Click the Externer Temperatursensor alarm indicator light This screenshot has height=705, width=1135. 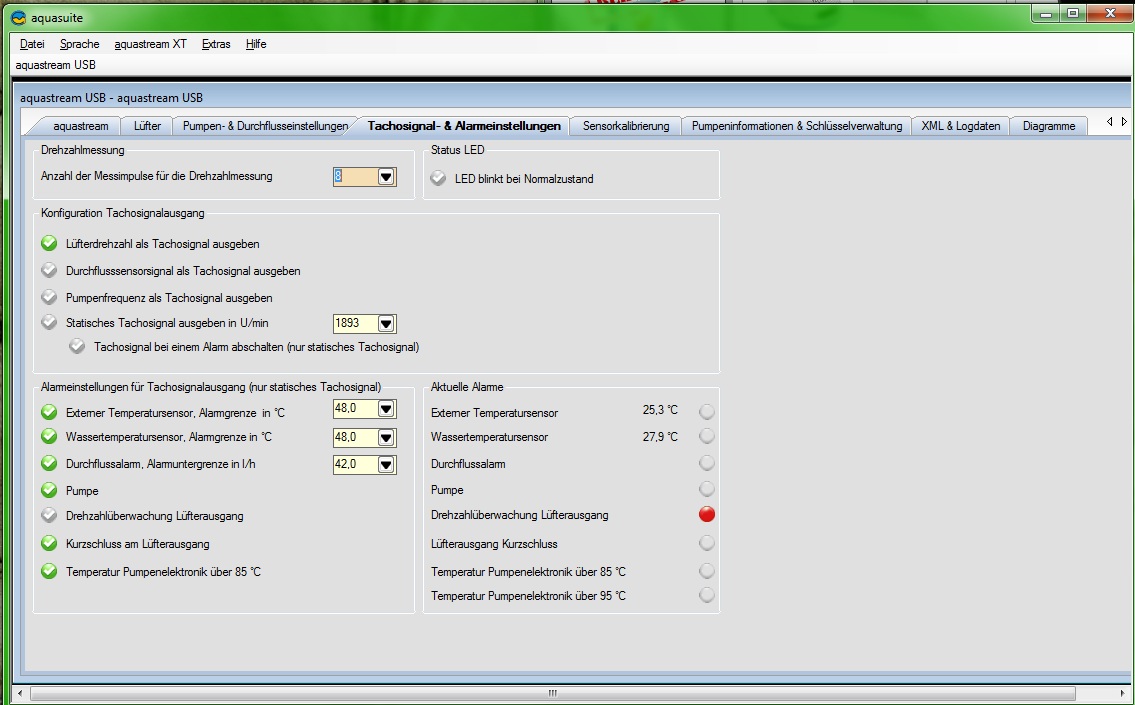(706, 412)
